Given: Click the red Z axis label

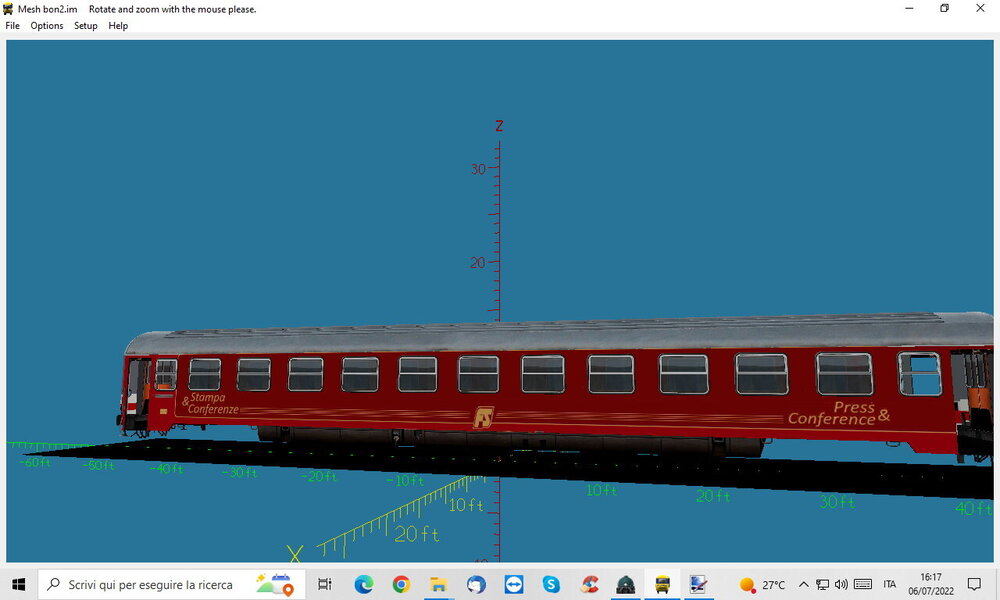Looking at the screenshot, I should tap(499, 126).
